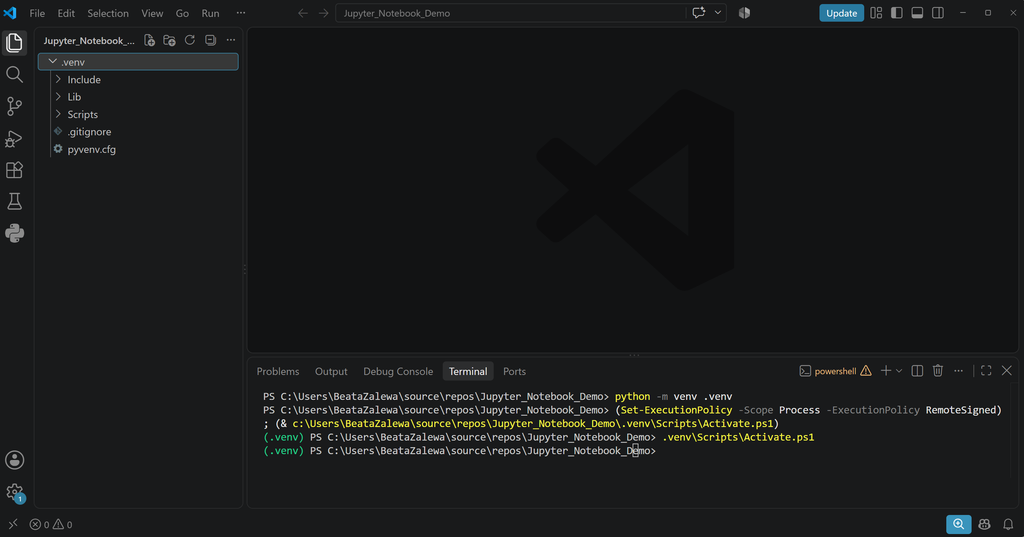The height and width of the screenshot is (537, 1024).
Task: Click New Folder icon in Explorer header
Action: click(x=170, y=41)
